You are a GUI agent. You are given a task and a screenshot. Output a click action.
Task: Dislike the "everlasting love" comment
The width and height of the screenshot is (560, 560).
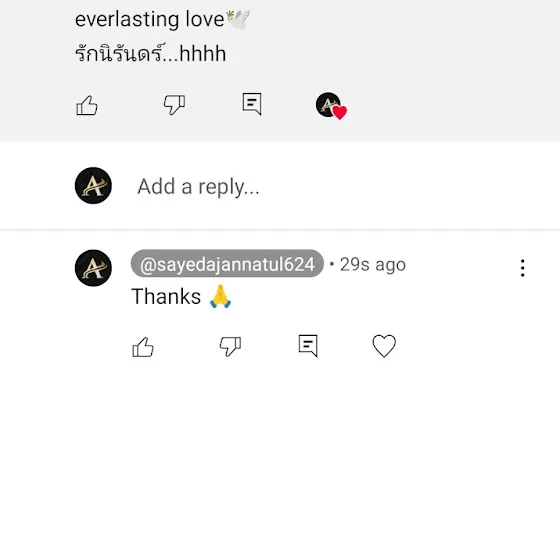(x=174, y=105)
